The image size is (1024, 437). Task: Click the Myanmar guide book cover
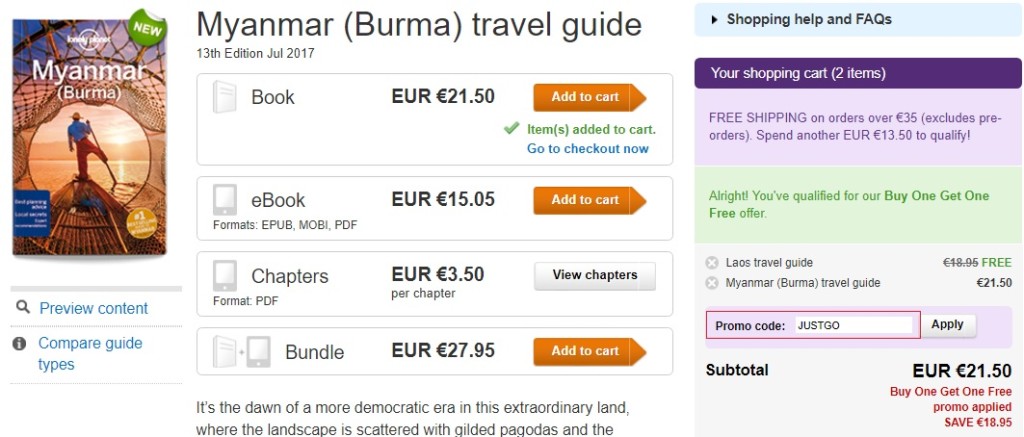coord(90,135)
